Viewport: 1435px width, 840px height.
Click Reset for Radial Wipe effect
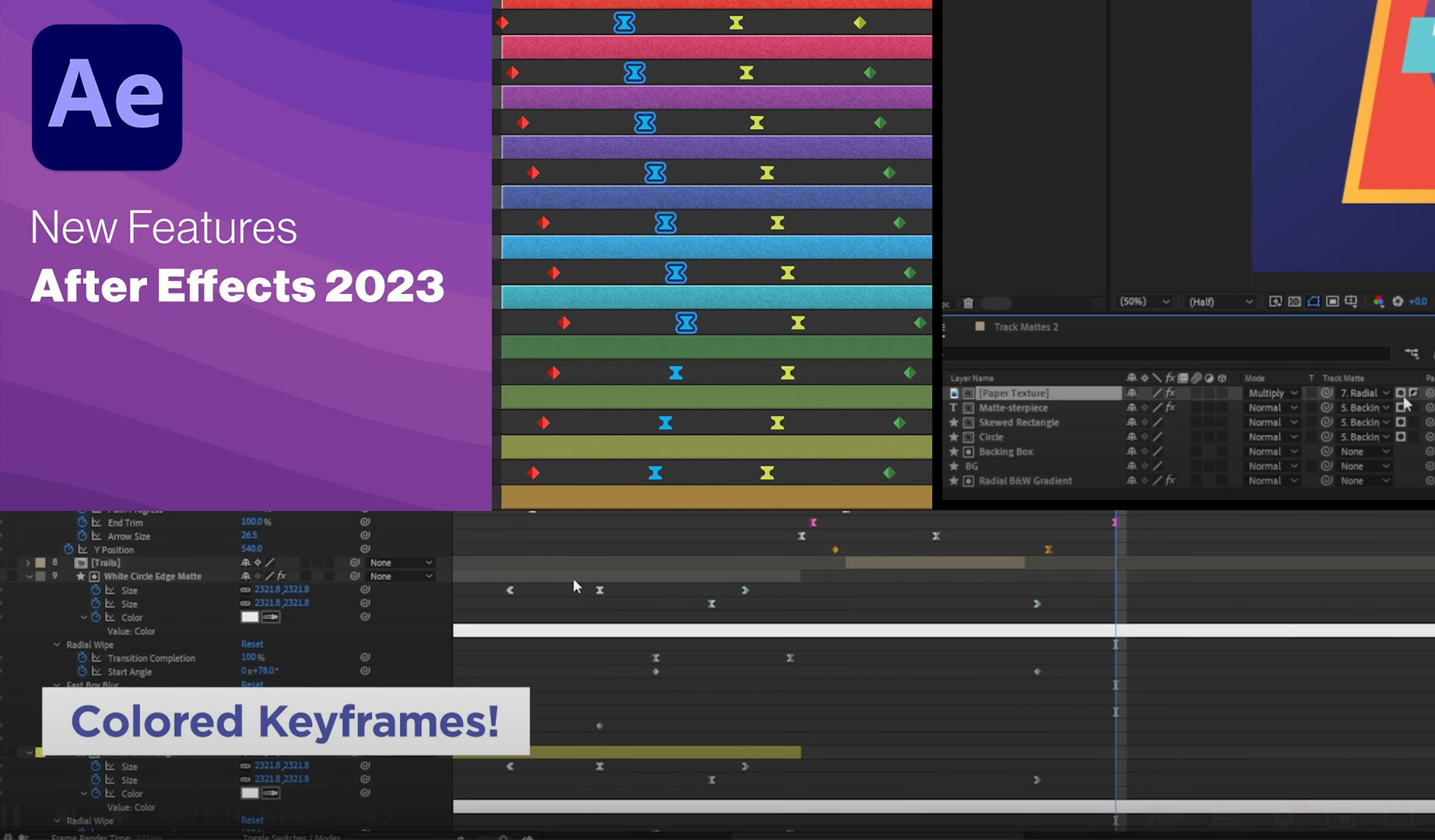252,644
